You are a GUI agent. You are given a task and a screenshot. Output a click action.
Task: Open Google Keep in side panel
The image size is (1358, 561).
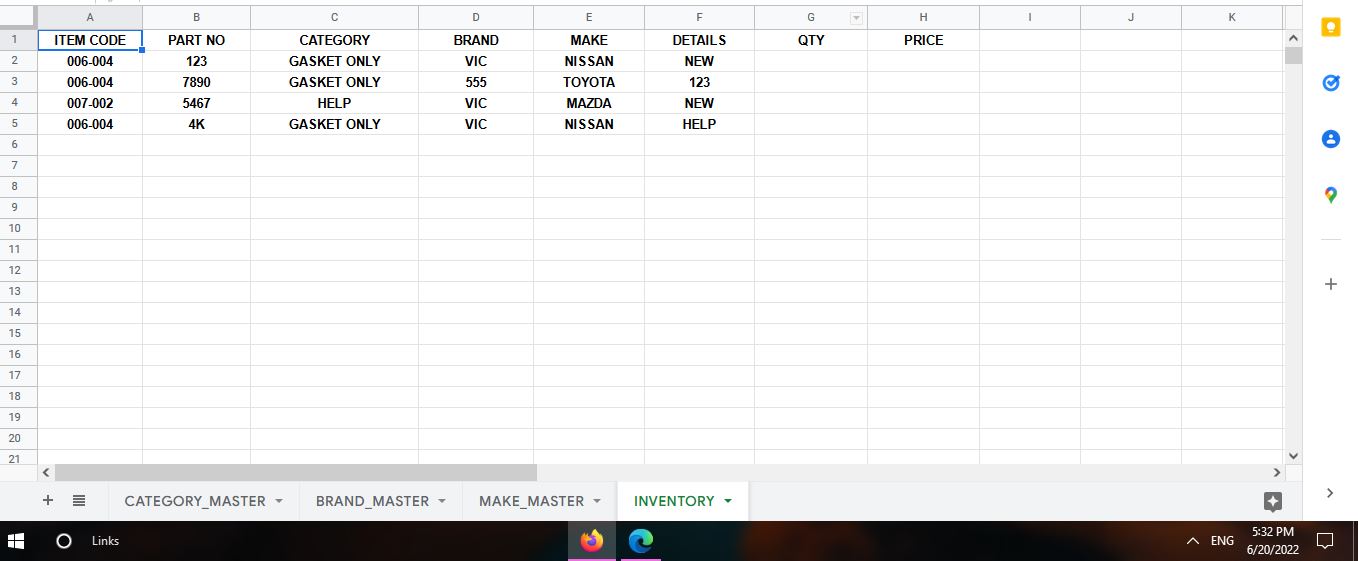pos(1330,28)
